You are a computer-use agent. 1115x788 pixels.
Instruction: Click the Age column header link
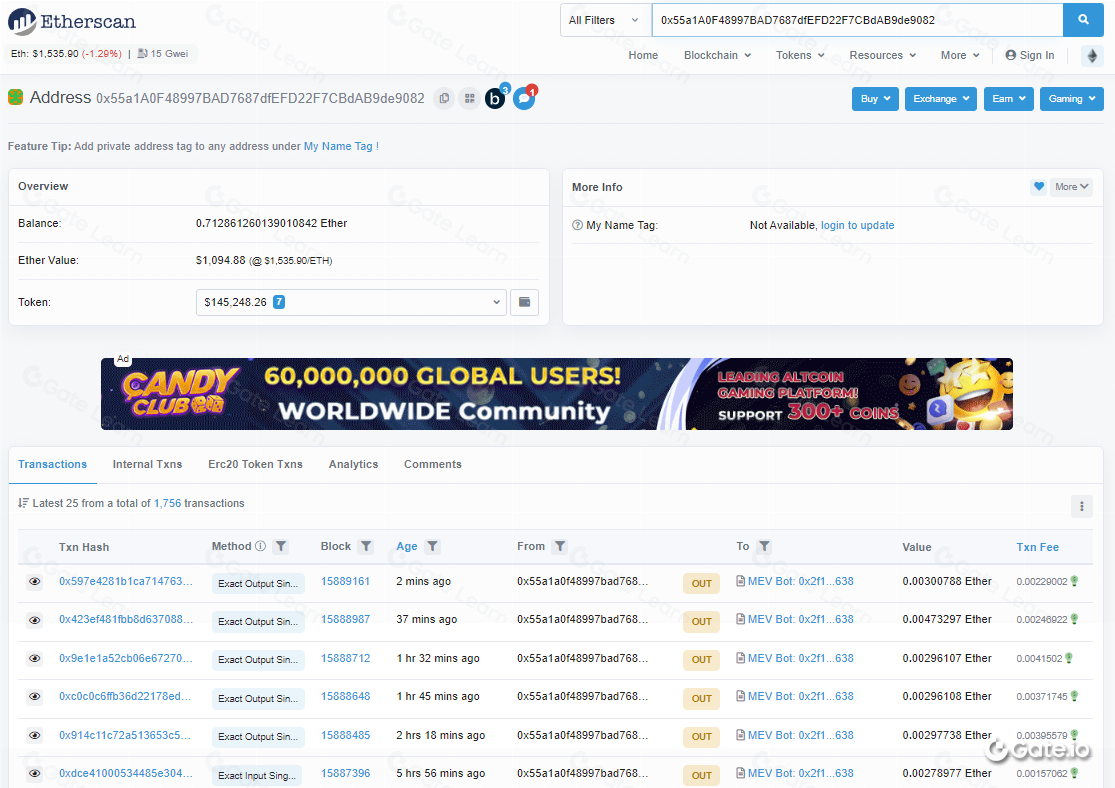tap(407, 547)
